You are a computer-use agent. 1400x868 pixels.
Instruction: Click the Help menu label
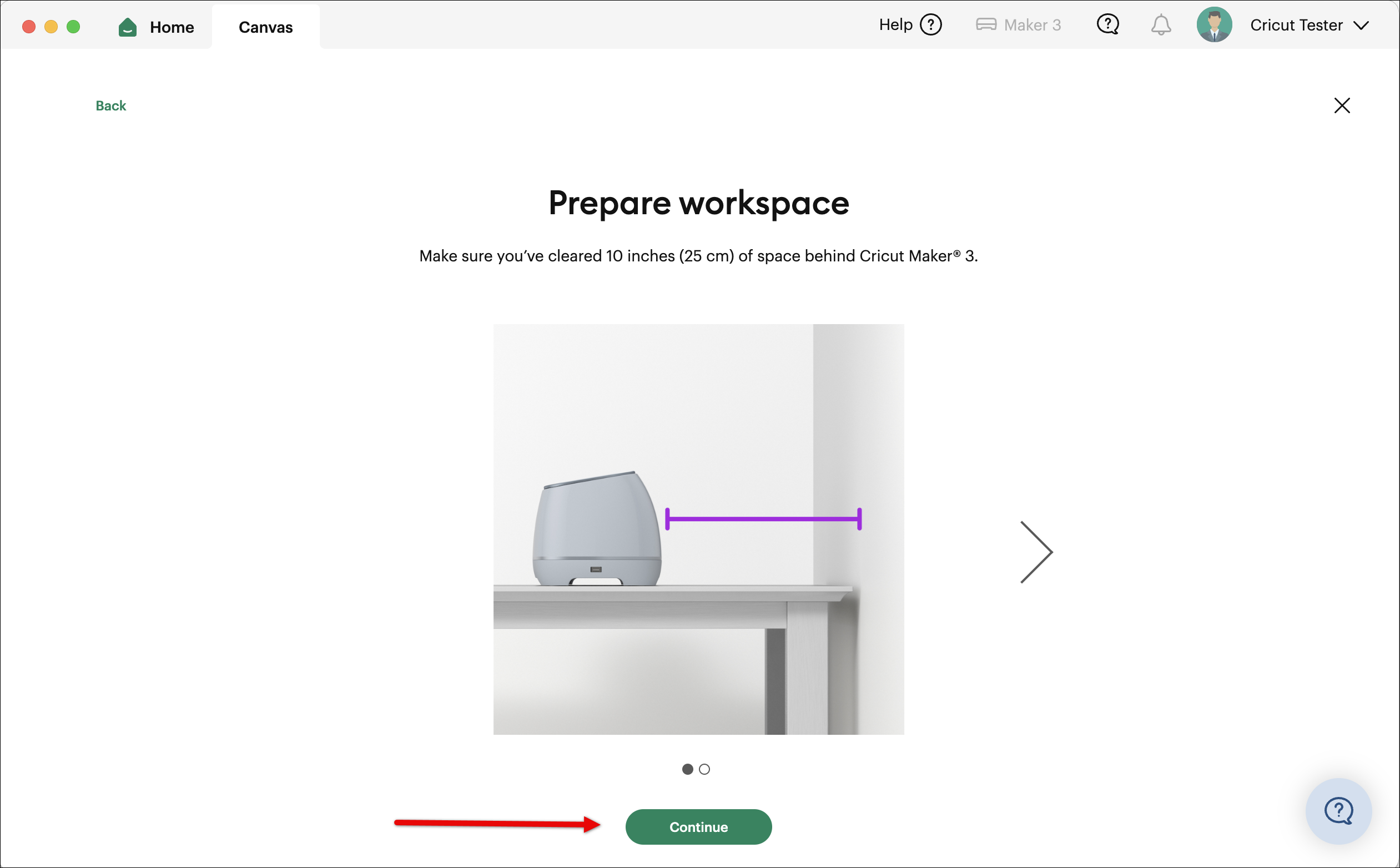click(895, 24)
